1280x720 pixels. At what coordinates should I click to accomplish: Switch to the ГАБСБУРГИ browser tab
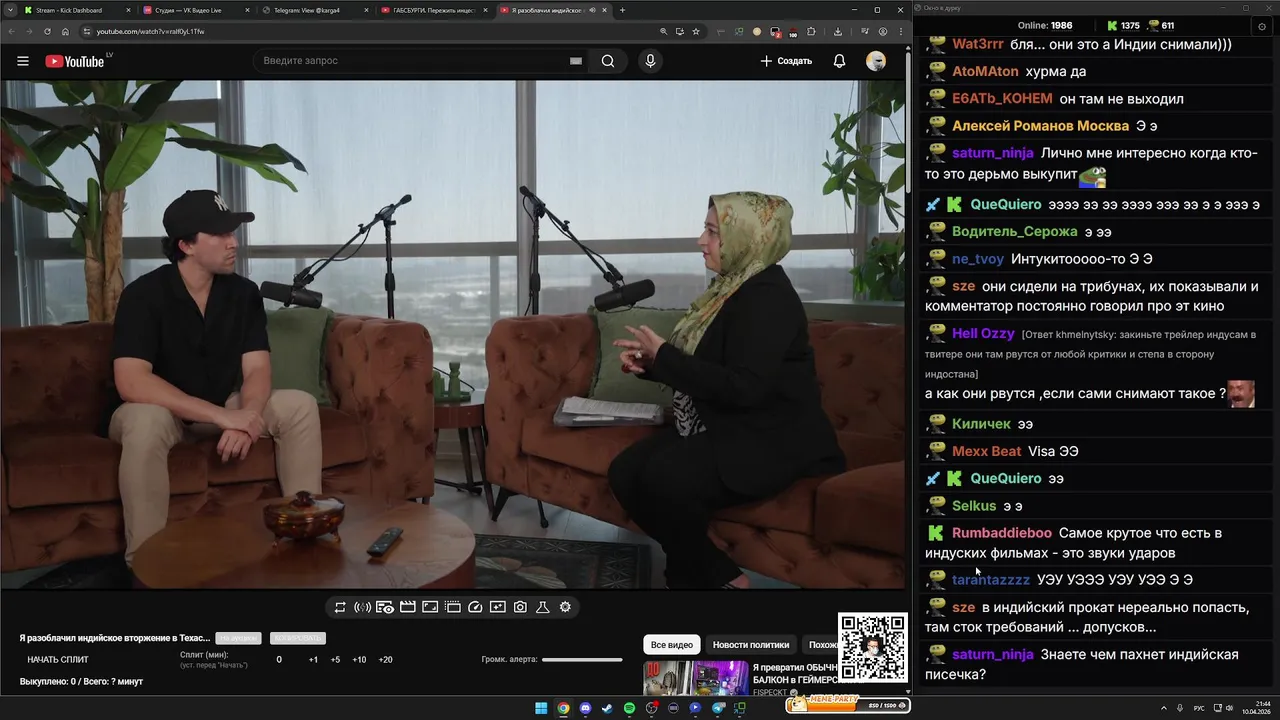(x=435, y=10)
